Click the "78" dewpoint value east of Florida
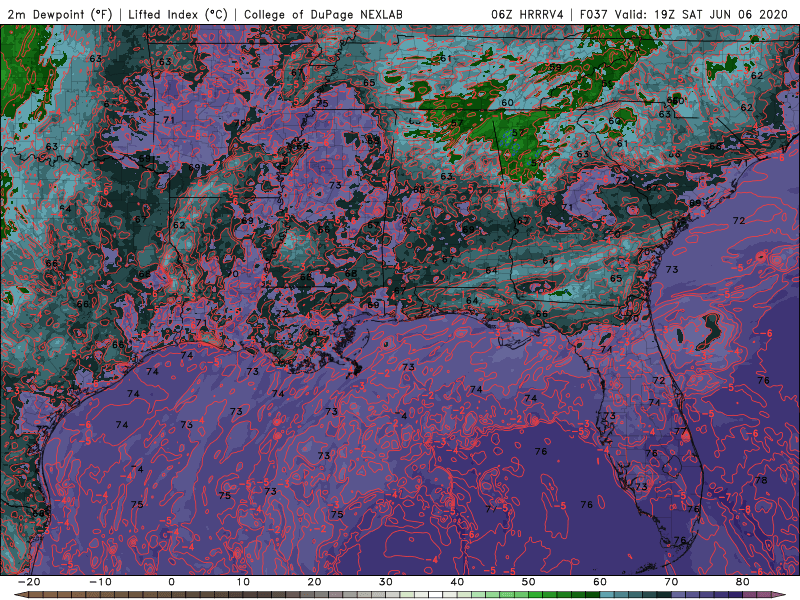Screen dimensions: 800x600 [x=761, y=480]
